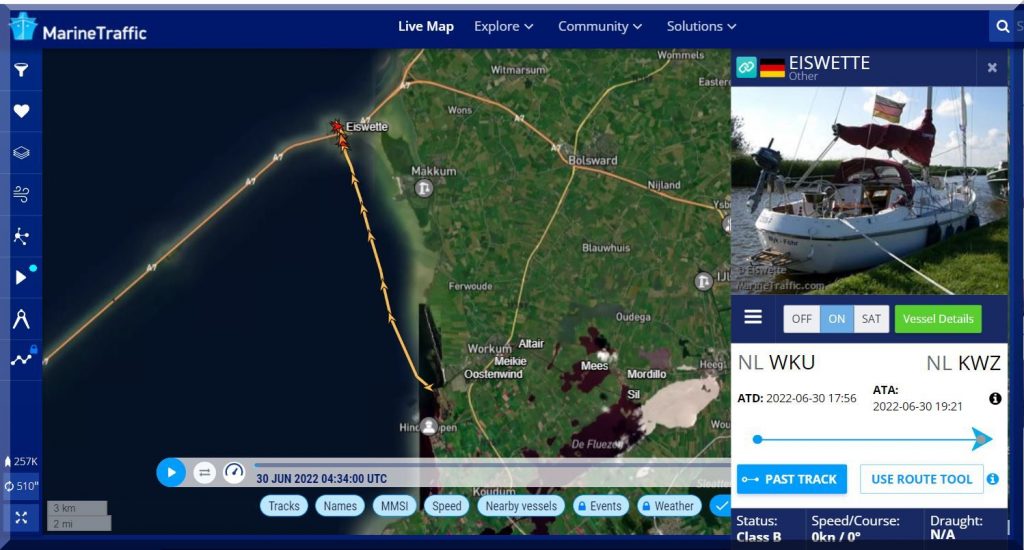Expand the Community dropdown menu
This screenshot has width=1024, height=550.
click(600, 26)
